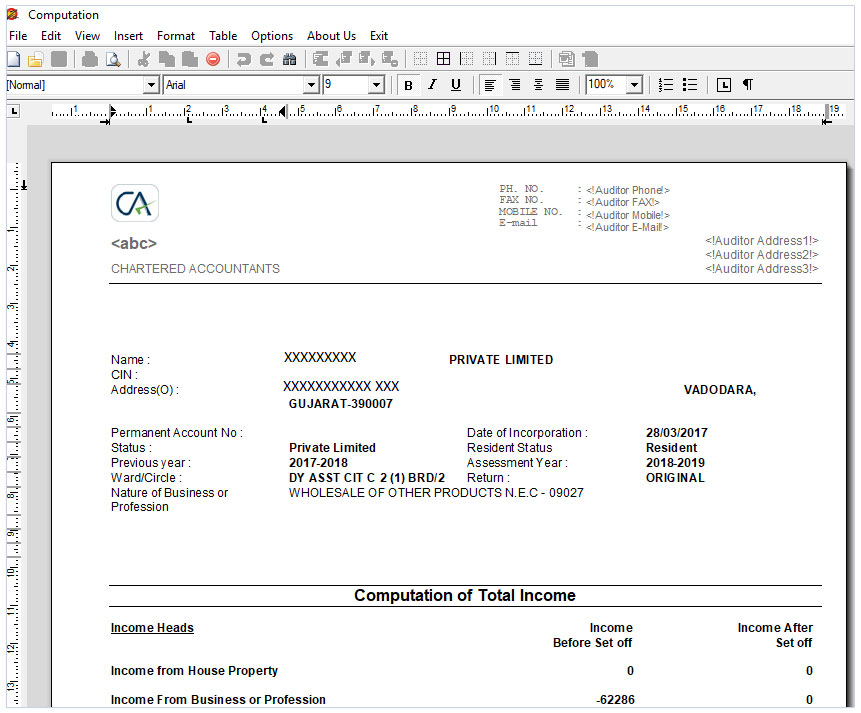This screenshot has width=861, height=713.
Task: Undo the last action
Action: (243, 59)
